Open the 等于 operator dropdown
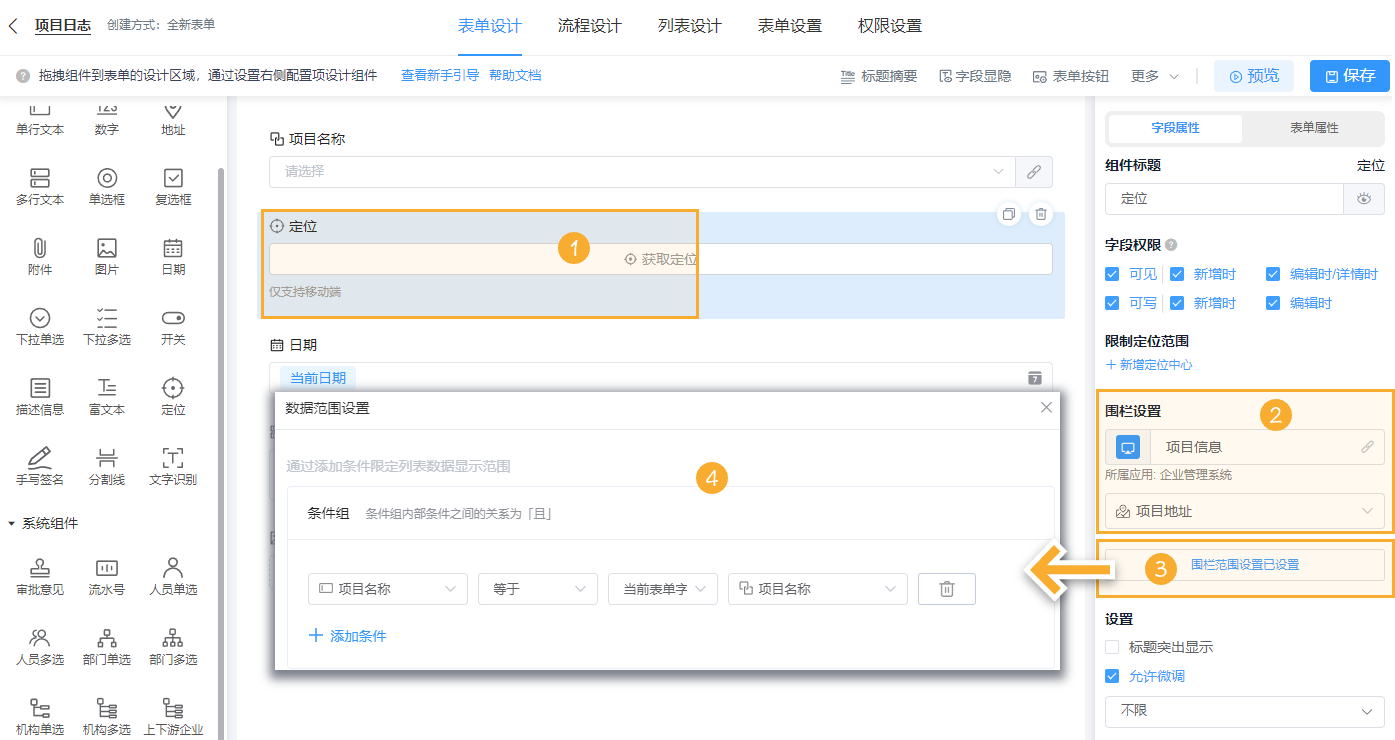The width and height of the screenshot is (1395, 740). 537,589
